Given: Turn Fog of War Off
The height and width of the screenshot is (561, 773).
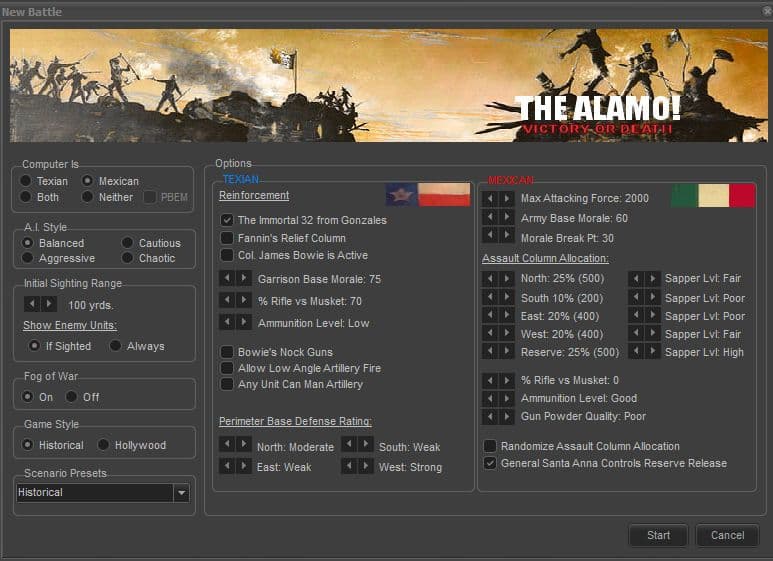Looking at the screenshot, I should [x=71, y=396].
